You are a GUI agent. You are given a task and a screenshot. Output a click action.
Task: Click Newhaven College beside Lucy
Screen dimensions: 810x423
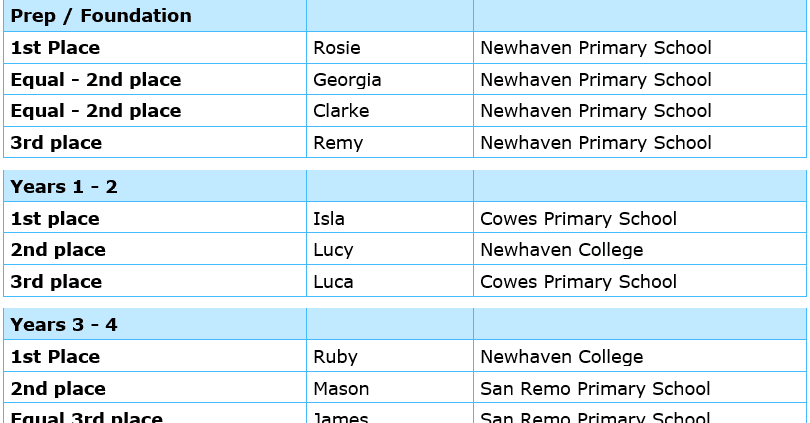tap(562, 250)
